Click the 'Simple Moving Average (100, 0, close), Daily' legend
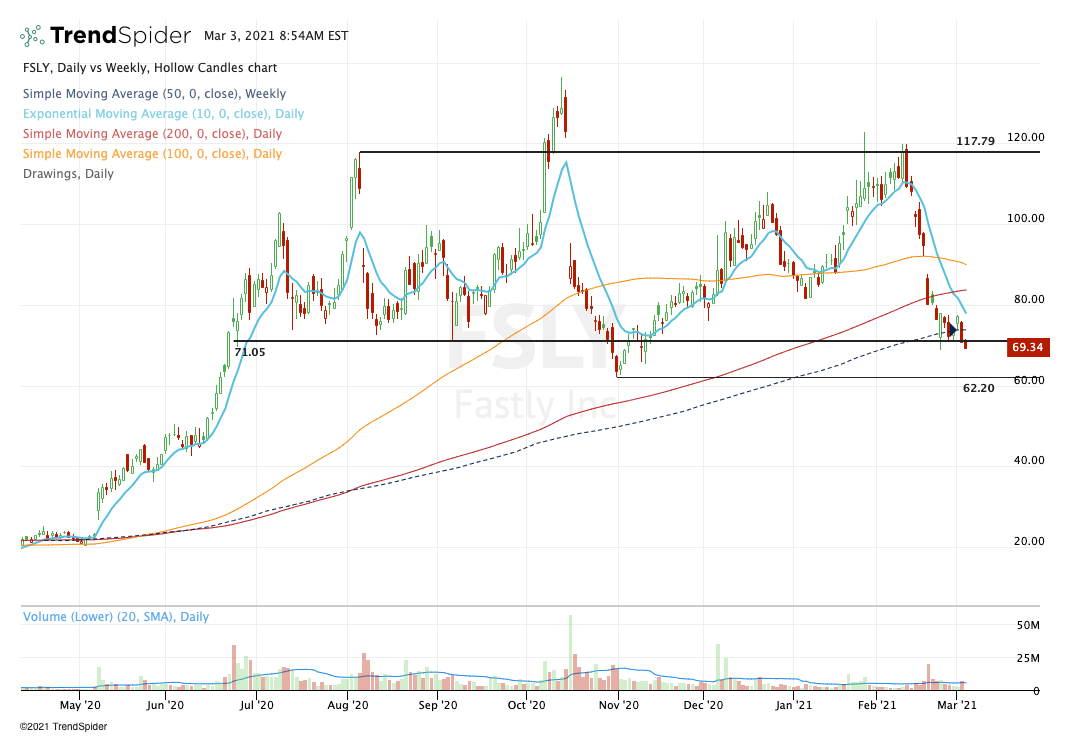This screenshot has width=1070, height=736. pos(152,153)
